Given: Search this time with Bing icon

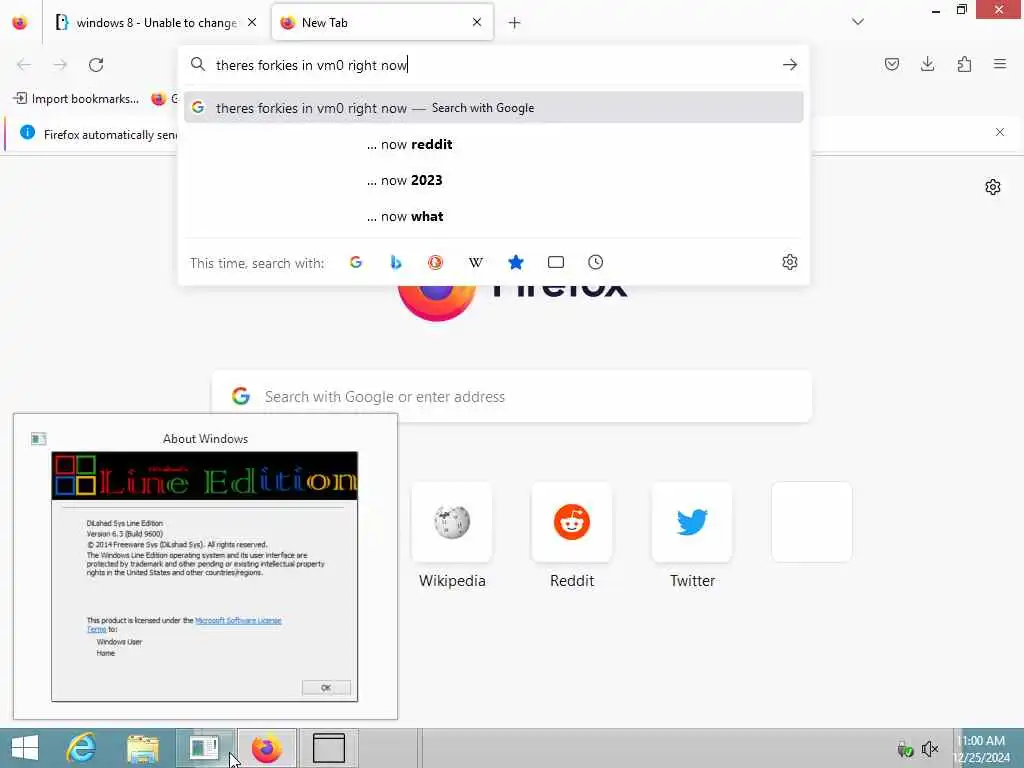Looking at the screenshot, I should coord(396,263).
